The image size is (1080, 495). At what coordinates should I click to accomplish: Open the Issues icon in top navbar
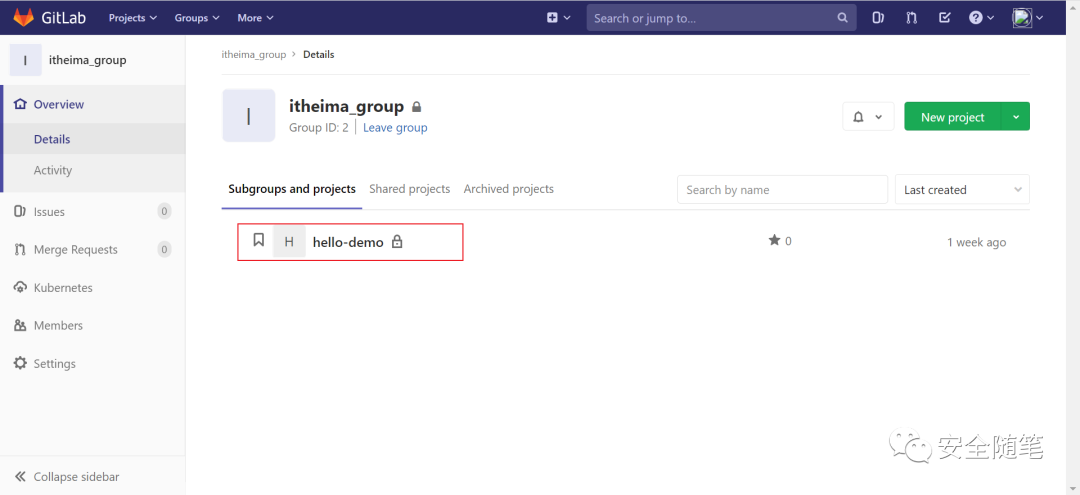coord(878,18)
